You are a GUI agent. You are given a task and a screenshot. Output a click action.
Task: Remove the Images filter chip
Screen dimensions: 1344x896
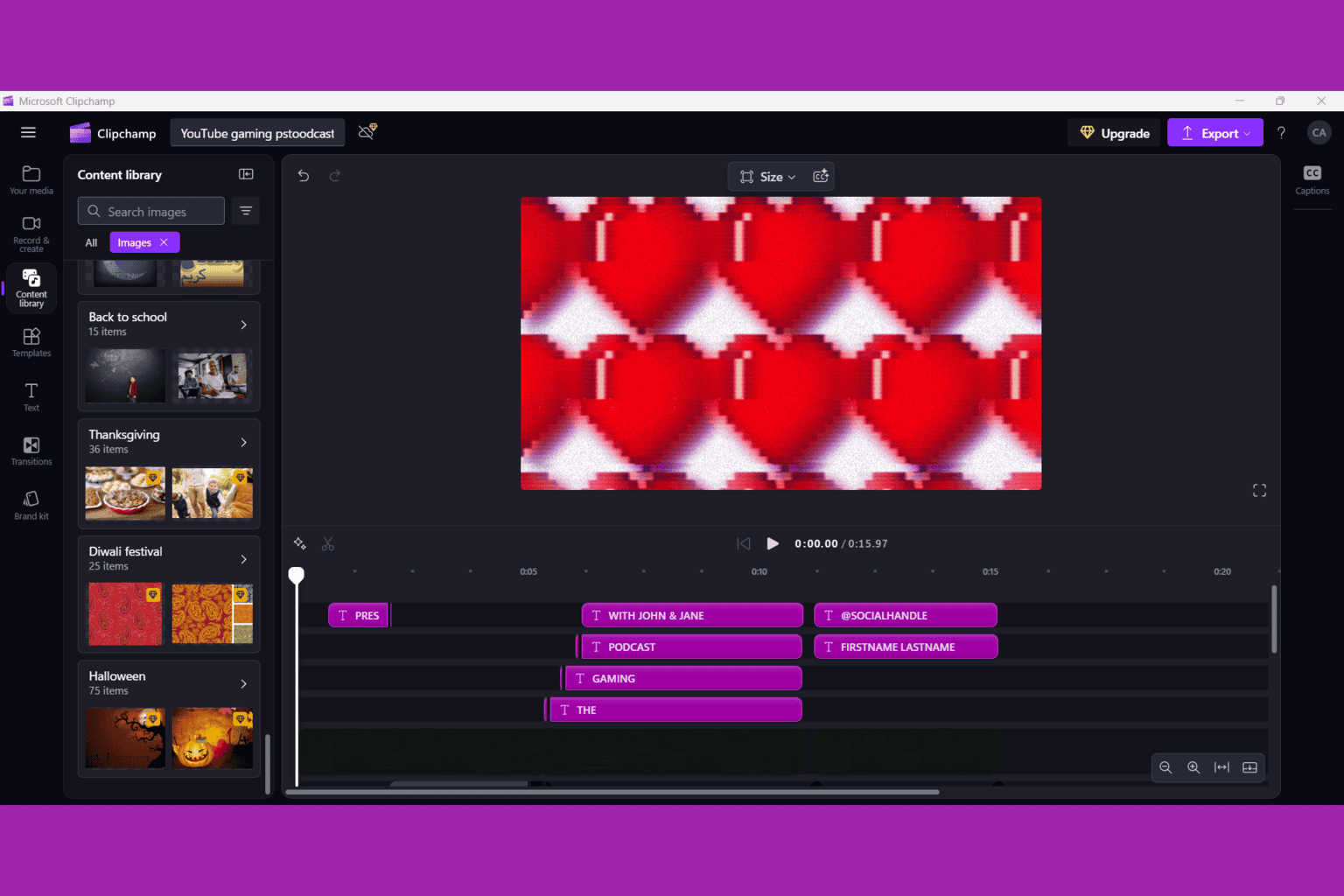click(164, 242)
